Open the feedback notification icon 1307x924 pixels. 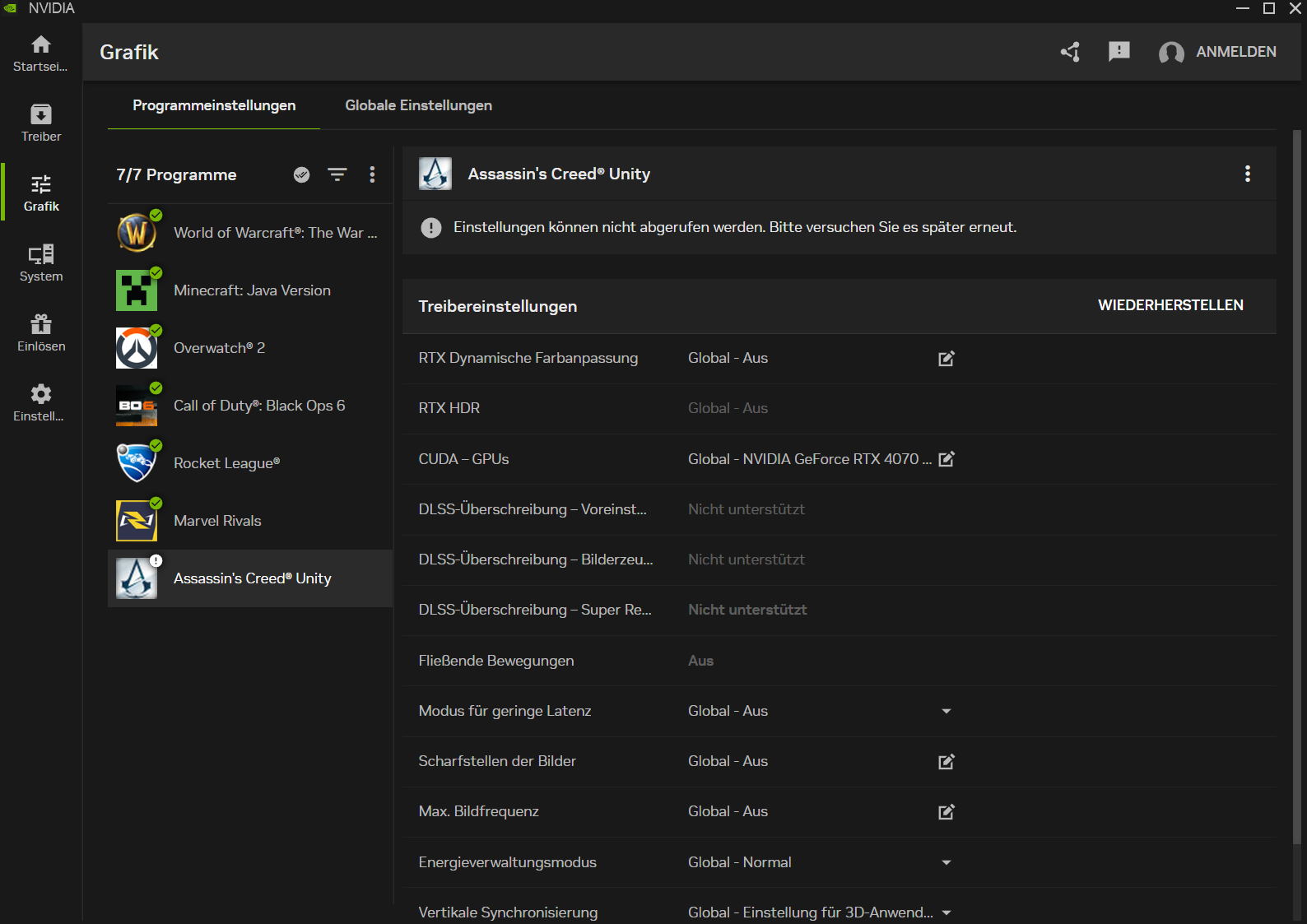click(x=1119, y=52)
